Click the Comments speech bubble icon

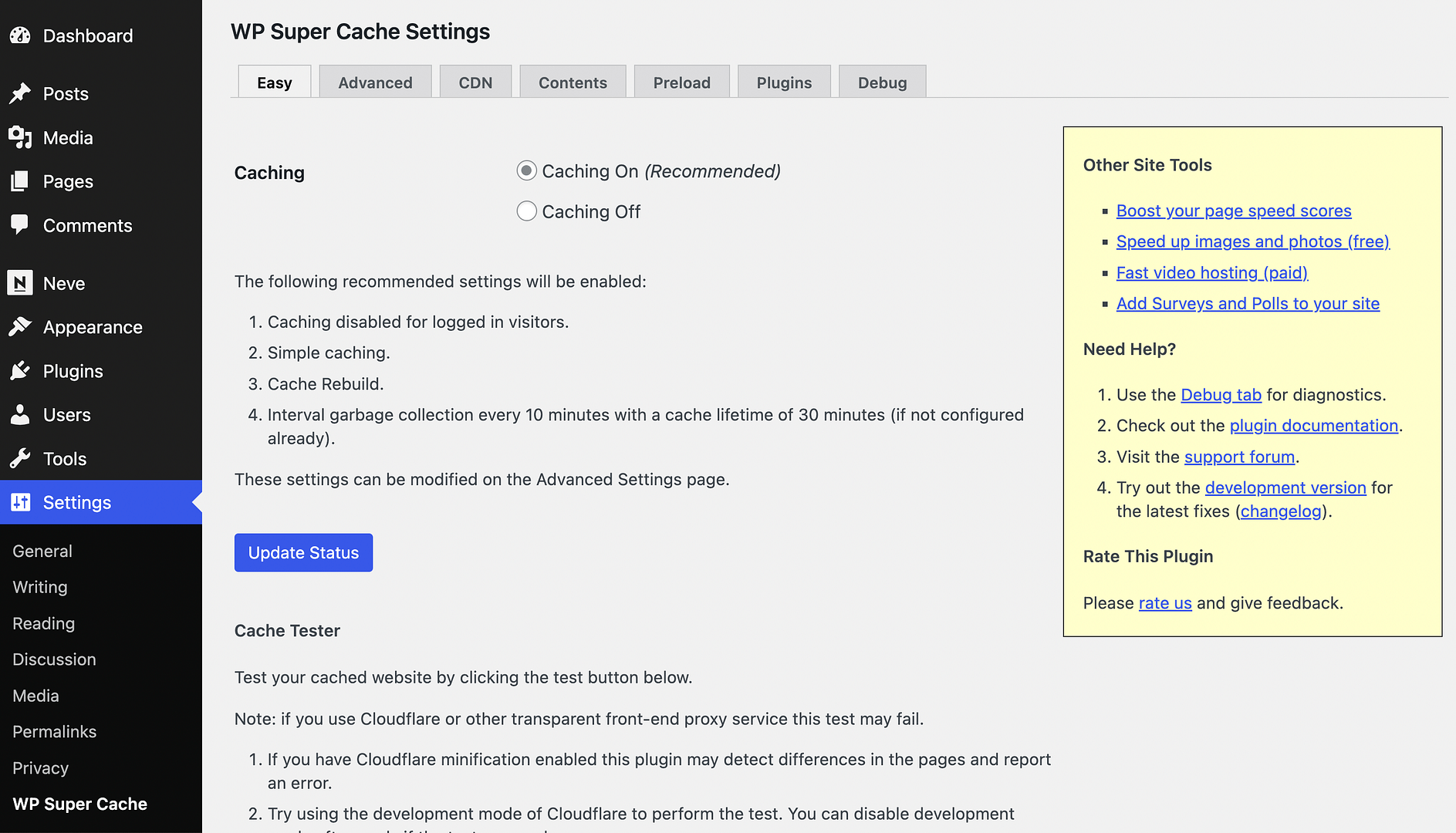coord(20,225)
